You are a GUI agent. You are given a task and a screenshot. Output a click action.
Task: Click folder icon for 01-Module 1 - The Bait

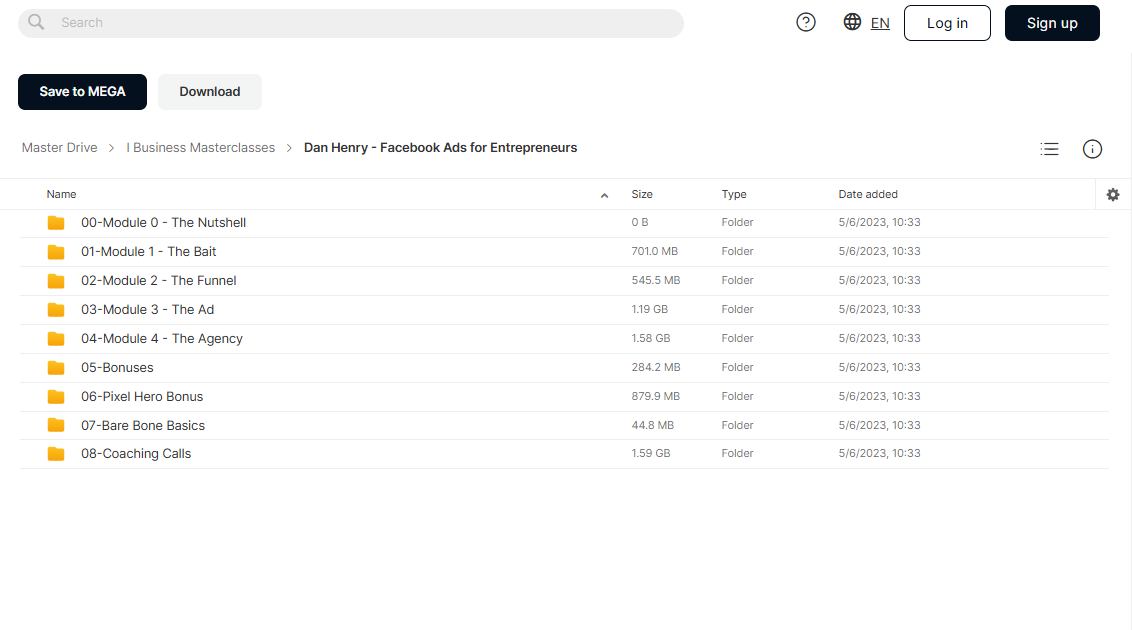click(56, 252)
